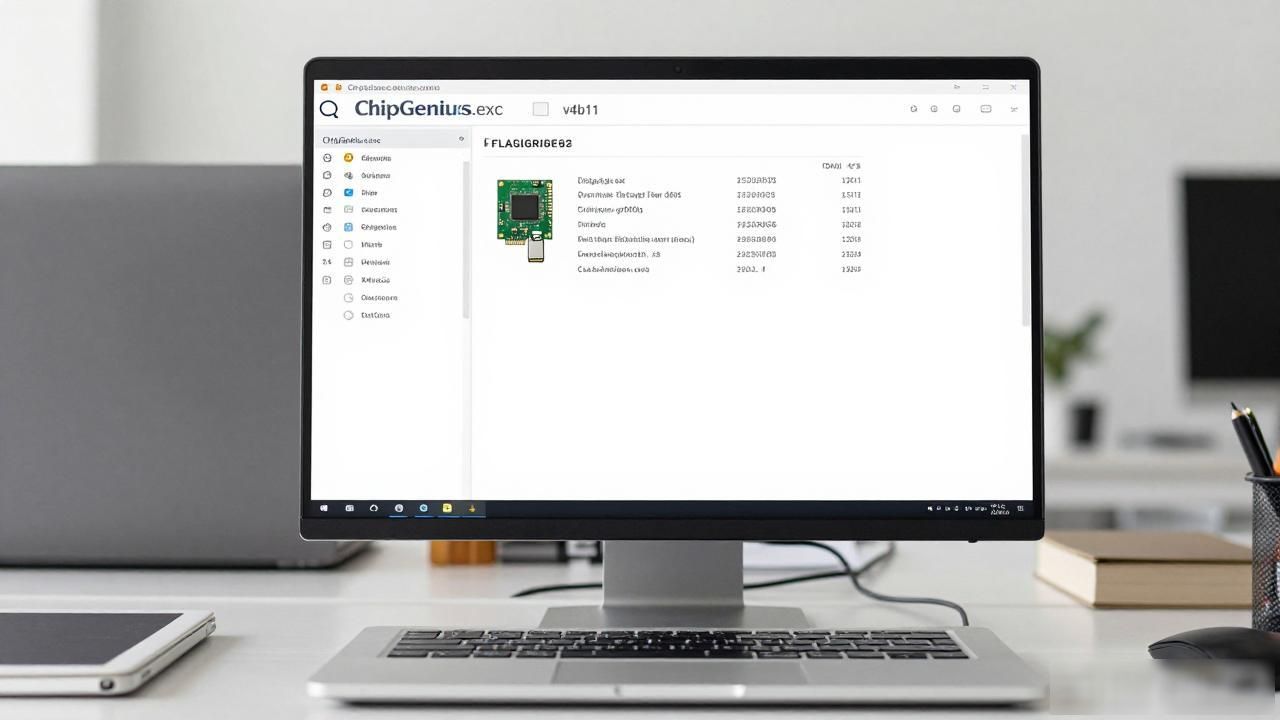Image resolution: width=1280 pixels, height=720 pixels.
Task: Click the sidebar's vertical scrollbar
Action: coord(466,240)
